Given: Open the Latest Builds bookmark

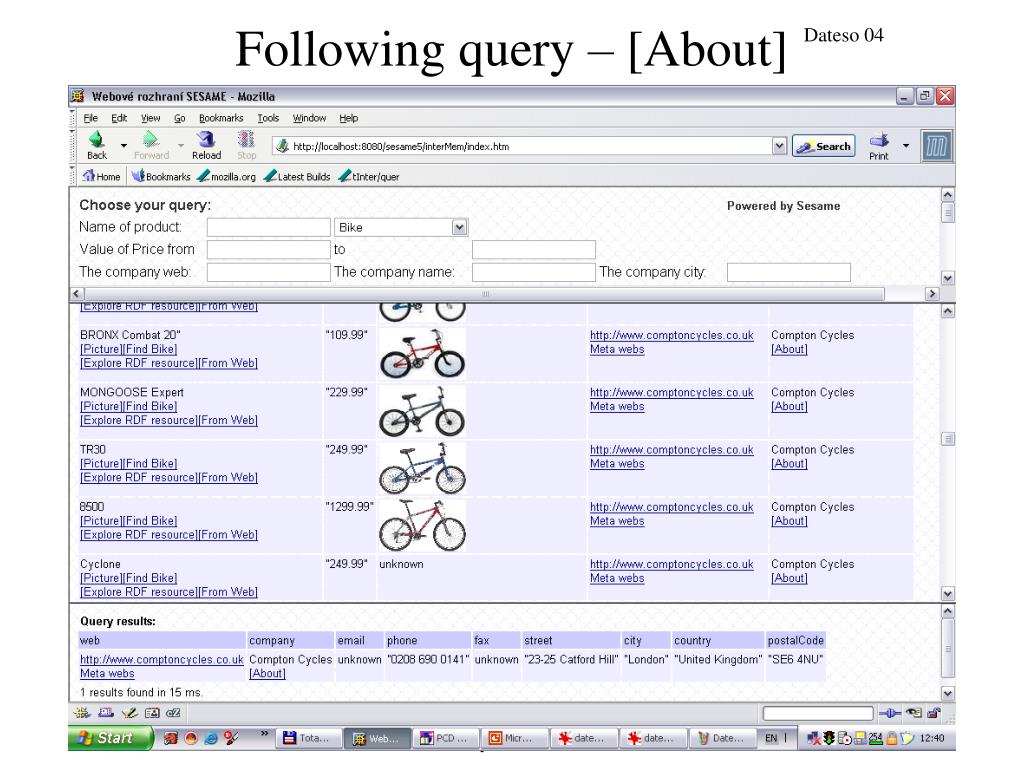Looking at the screenshot, I should 297,176.
